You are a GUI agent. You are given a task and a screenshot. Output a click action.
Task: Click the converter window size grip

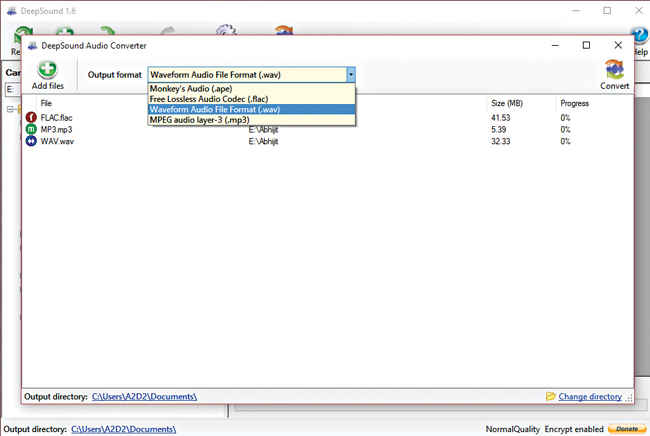coord(629,398)
